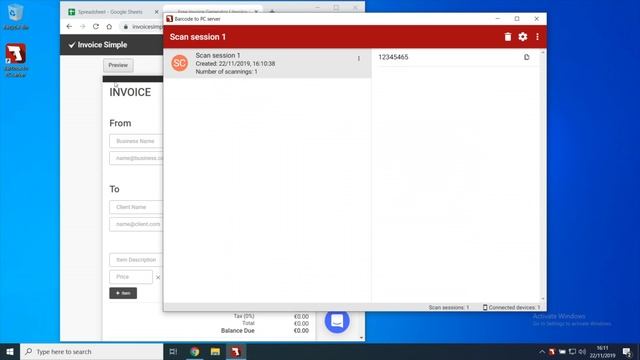Click Number of scannings: 1 text

[227, 72]
